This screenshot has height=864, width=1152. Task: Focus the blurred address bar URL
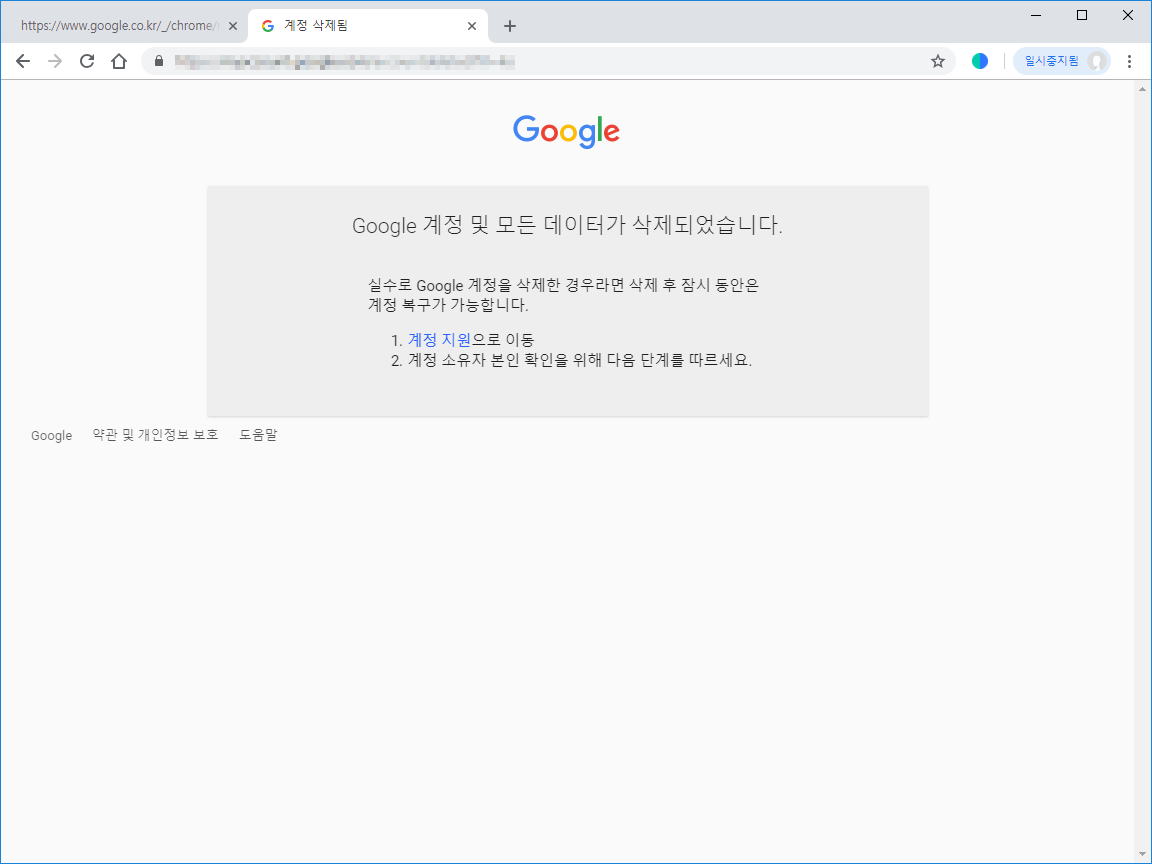(345, 61)
